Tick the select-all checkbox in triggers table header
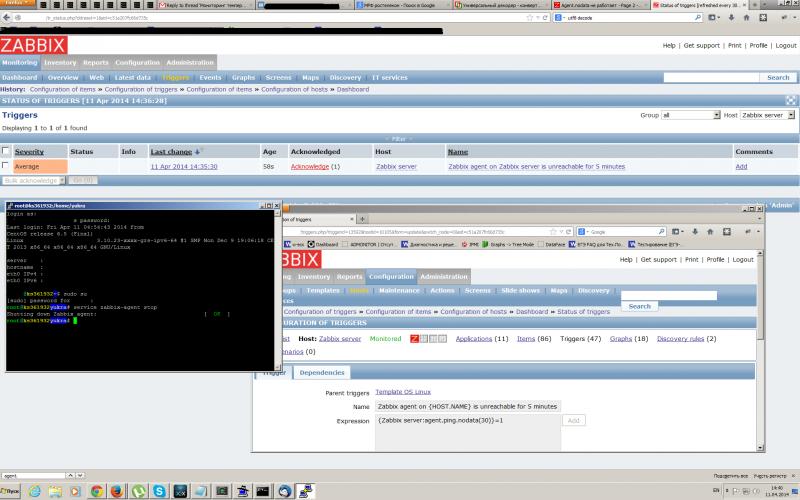The width and height of the screenshot is (800, 500). pyautogui.click(x=6, y=151)
